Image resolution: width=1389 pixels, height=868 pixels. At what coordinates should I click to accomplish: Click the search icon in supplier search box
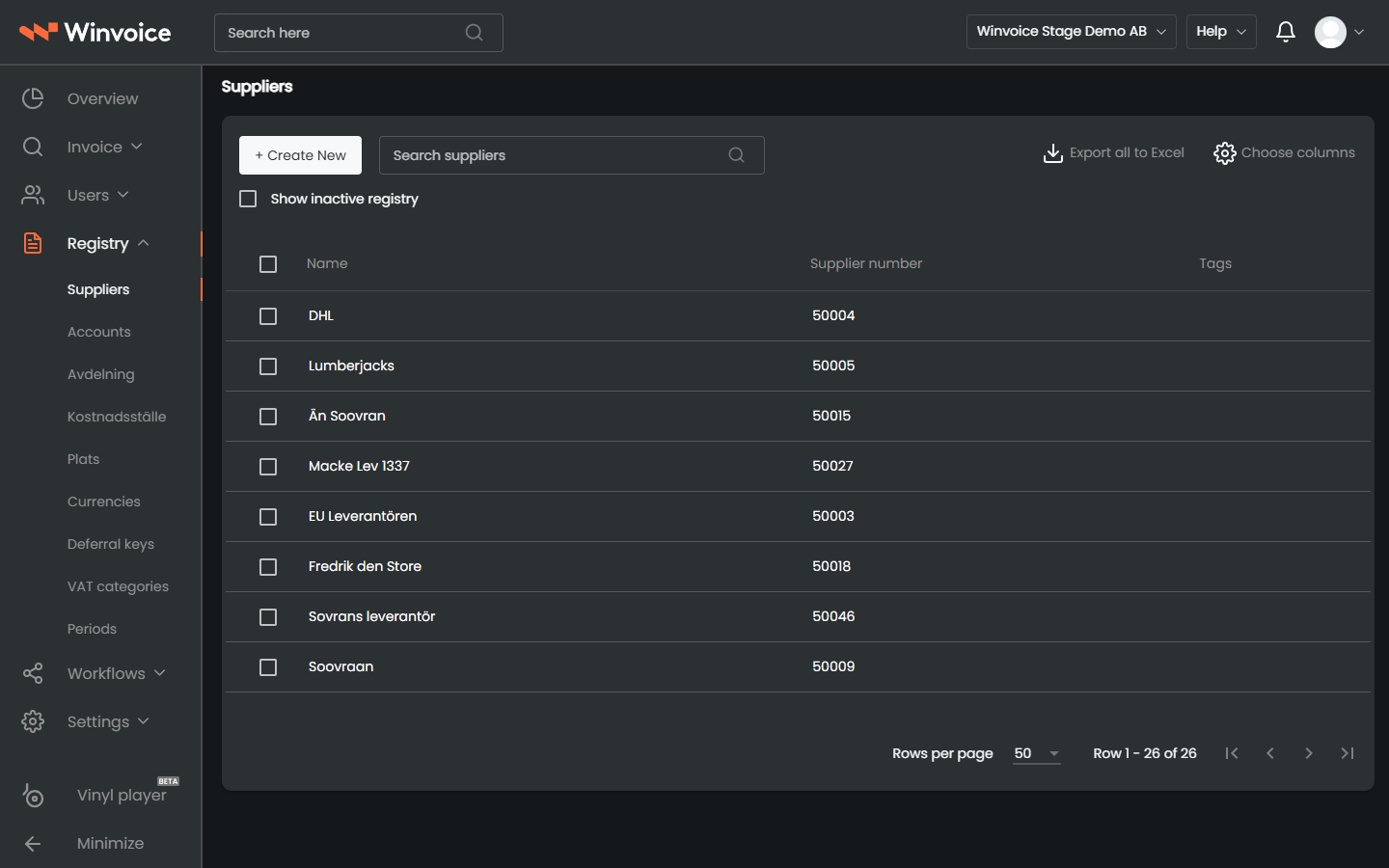[x=736, y=155]
